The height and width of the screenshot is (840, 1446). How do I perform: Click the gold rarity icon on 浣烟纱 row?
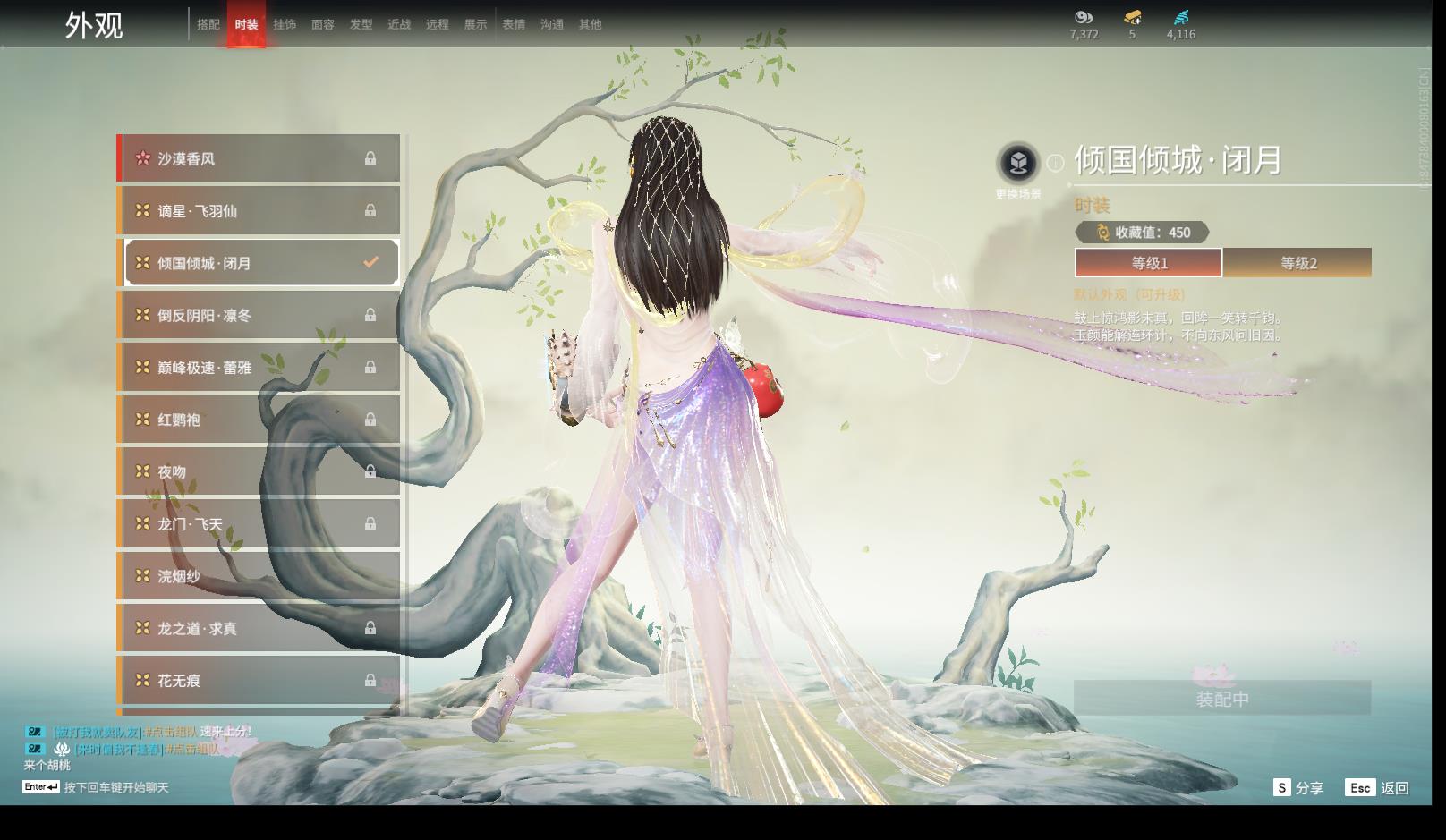(142, 576)
